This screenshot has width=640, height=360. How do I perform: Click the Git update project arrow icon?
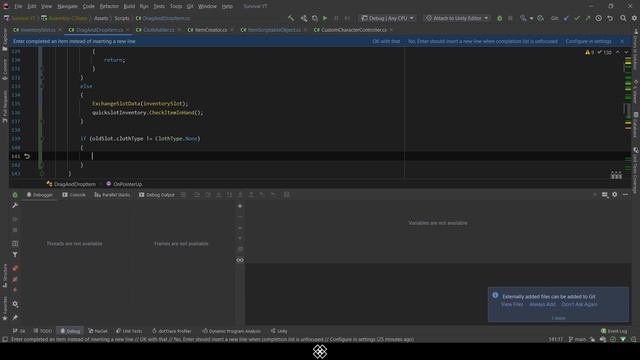coord(566,18)
